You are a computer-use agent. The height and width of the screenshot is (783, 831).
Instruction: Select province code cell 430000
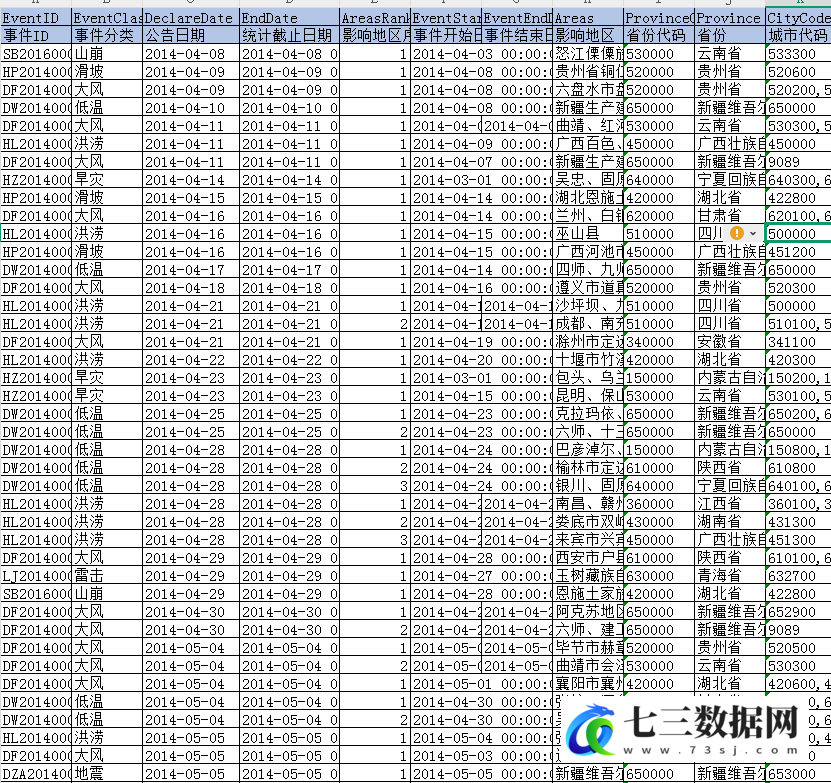(659, 522)
